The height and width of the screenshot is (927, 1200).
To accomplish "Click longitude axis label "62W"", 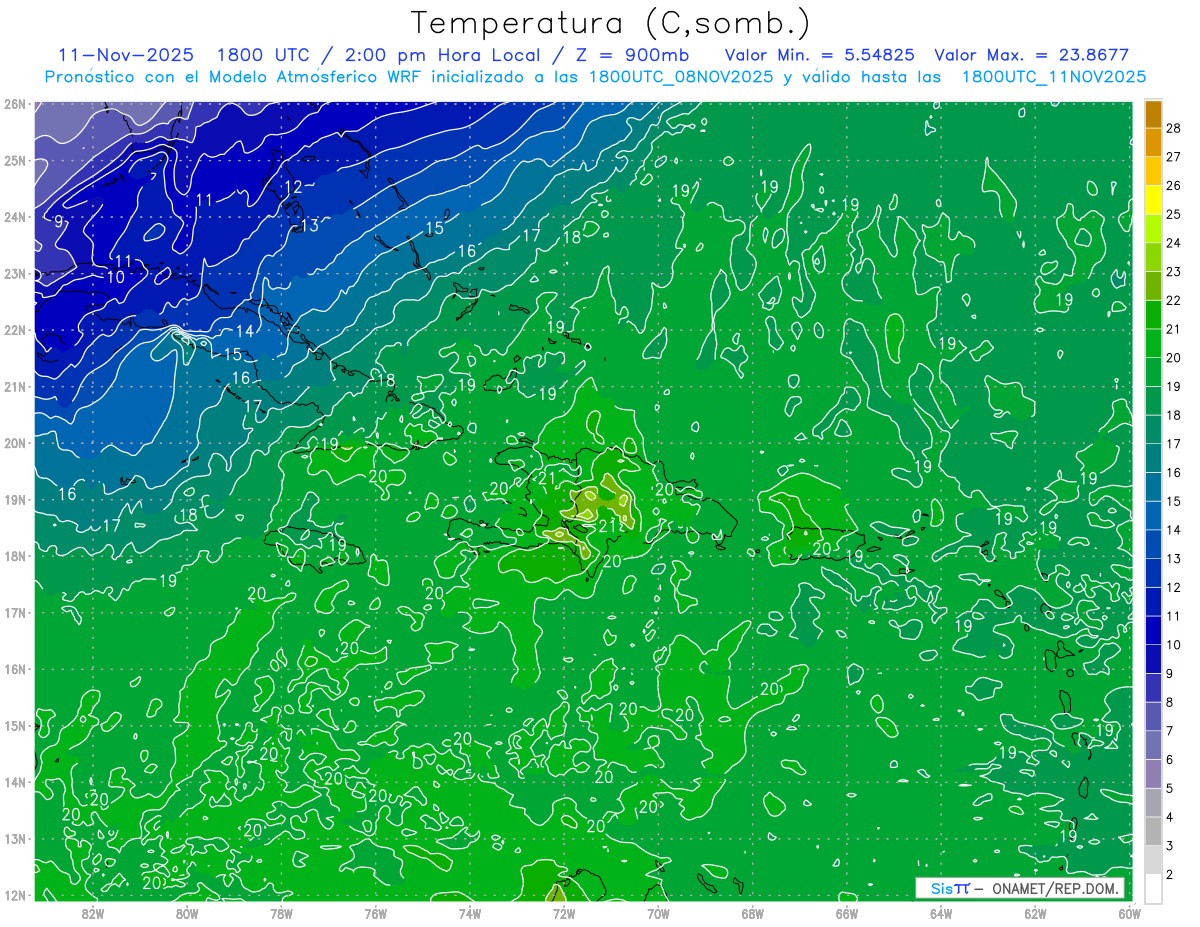I will click(x=1034, y=913).
